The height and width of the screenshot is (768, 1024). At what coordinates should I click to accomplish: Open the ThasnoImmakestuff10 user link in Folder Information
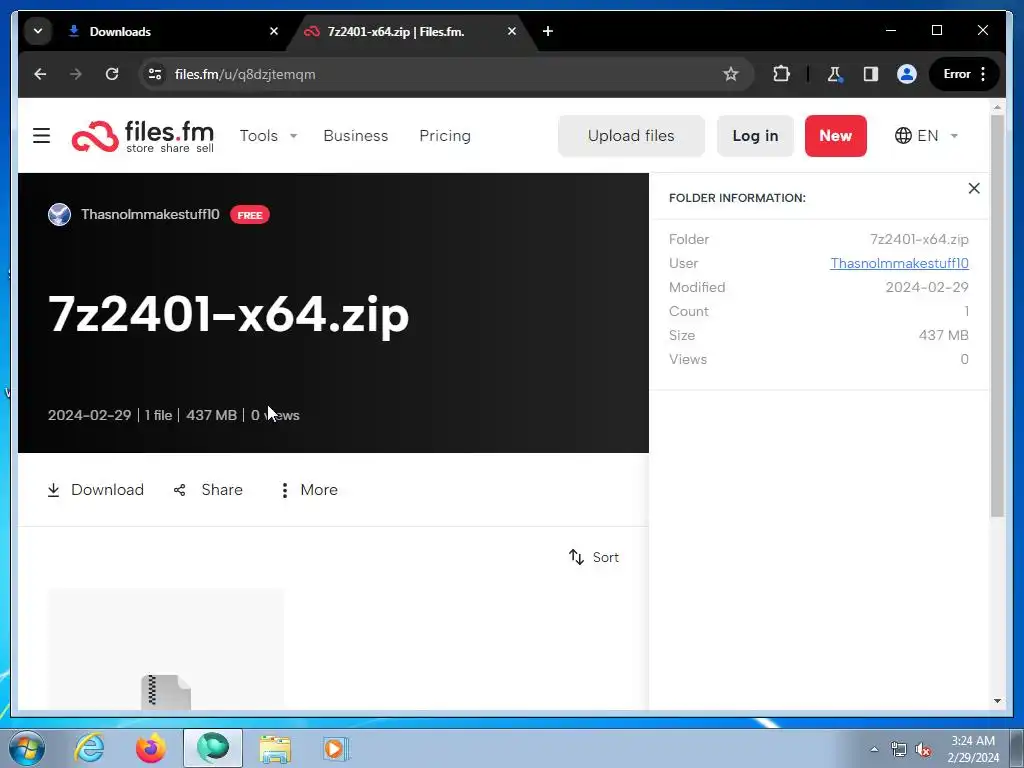point(899,263)
